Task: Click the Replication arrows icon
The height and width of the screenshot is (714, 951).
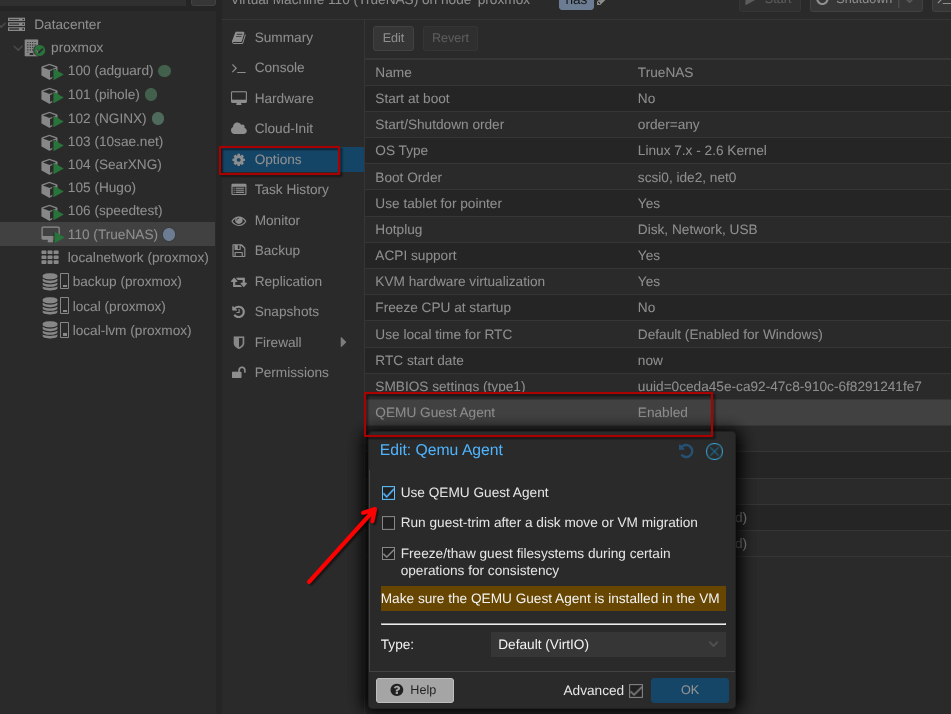Action: 239,281
